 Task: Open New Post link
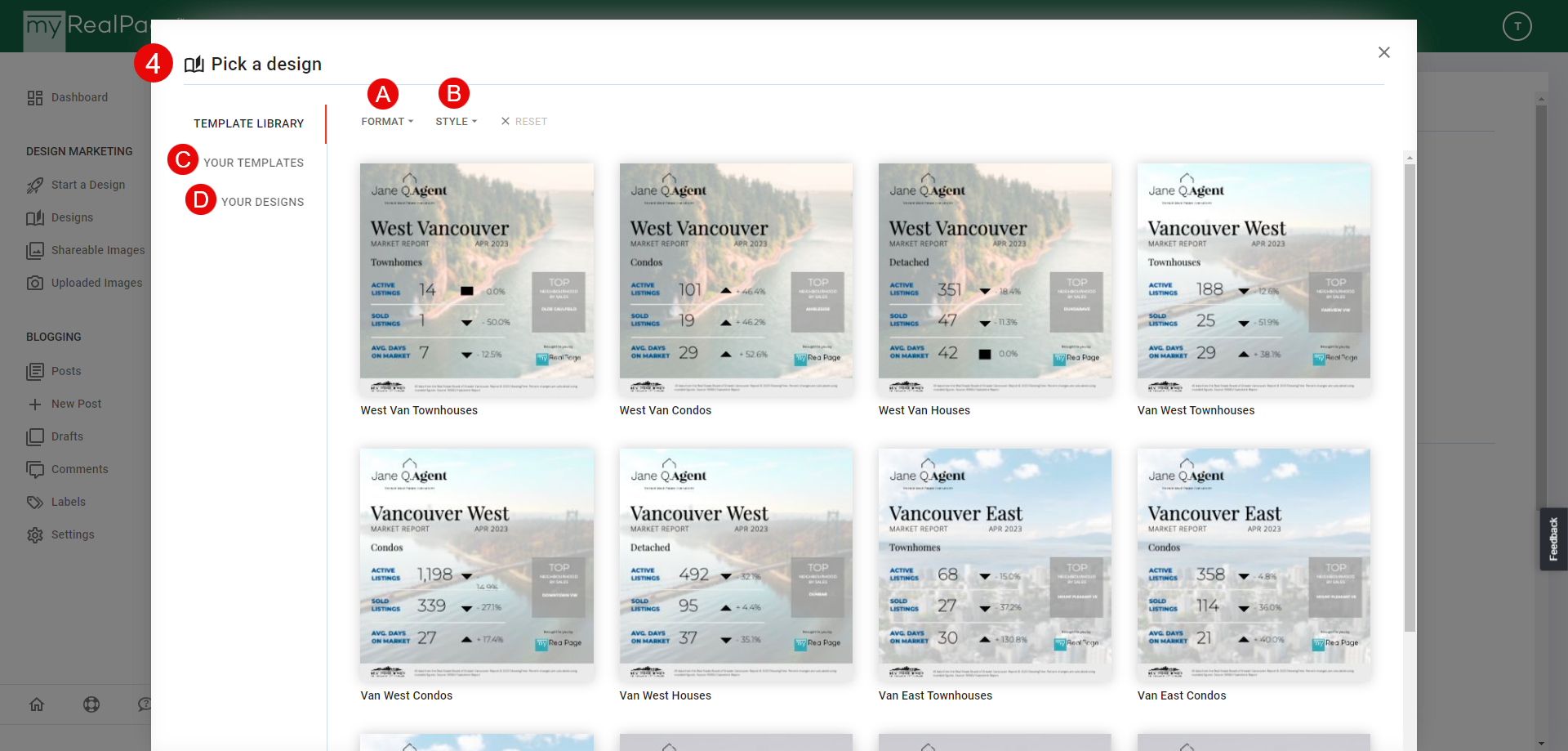click(x=76, y=404)
